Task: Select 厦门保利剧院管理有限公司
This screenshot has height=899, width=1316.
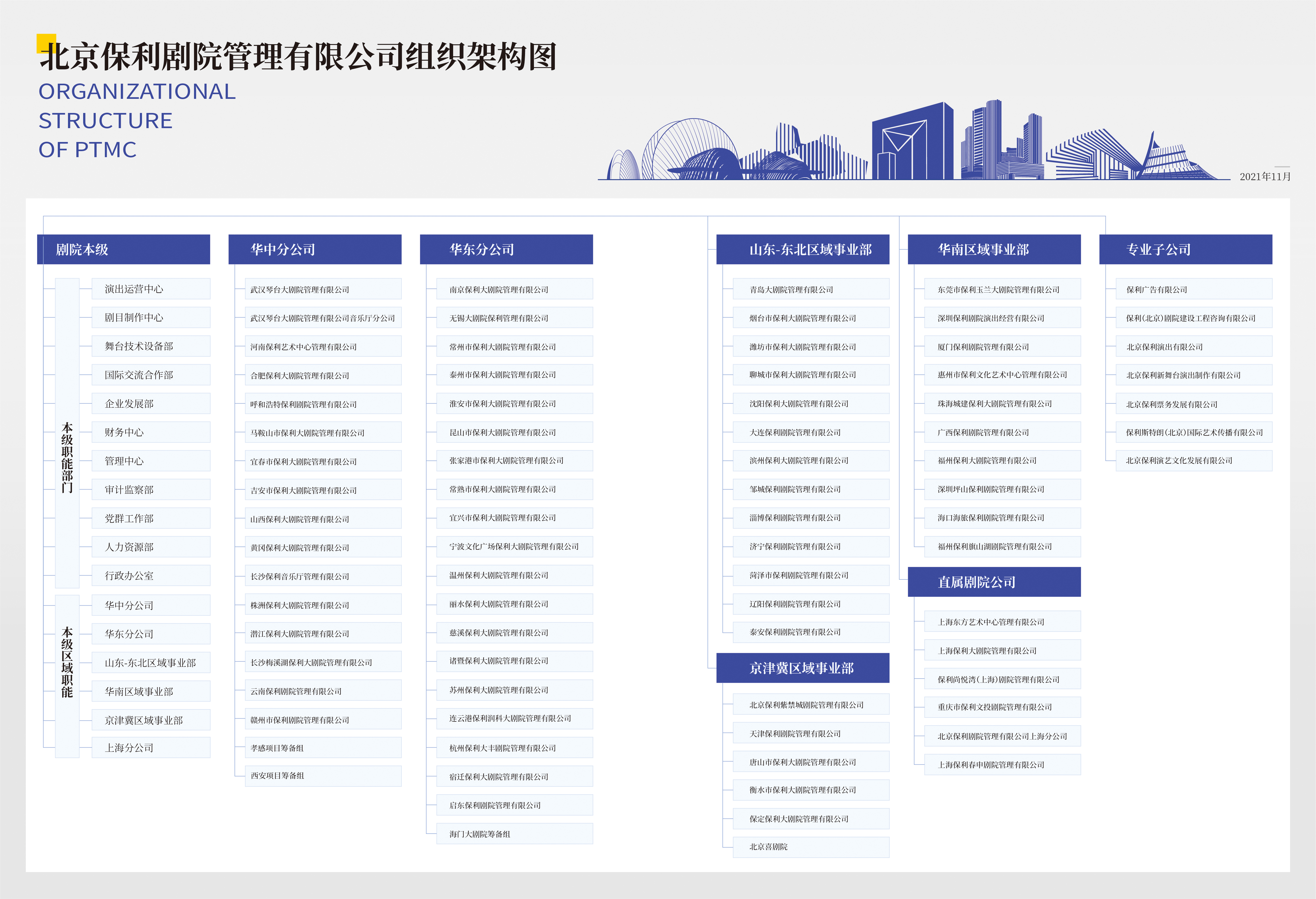Action: tap(1002, 346)
